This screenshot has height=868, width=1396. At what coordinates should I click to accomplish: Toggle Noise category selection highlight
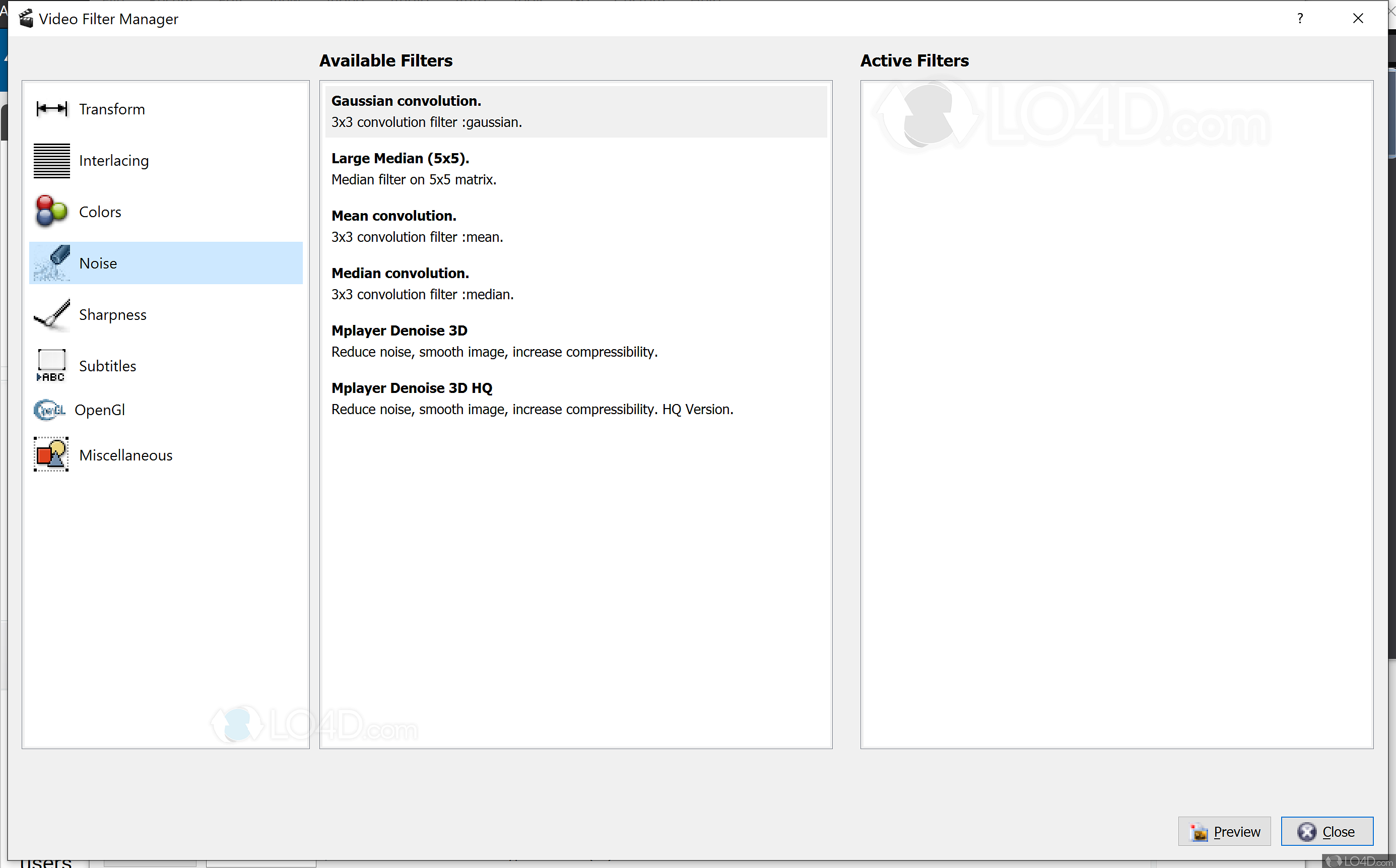pos(164,263)
